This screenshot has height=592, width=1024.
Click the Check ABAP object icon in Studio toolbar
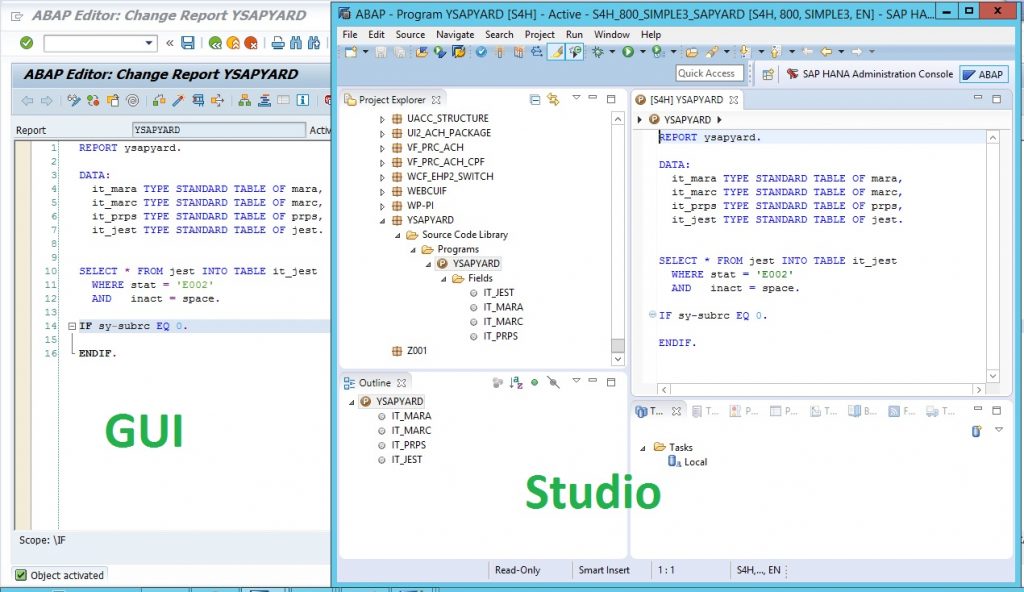coord(481,52)
